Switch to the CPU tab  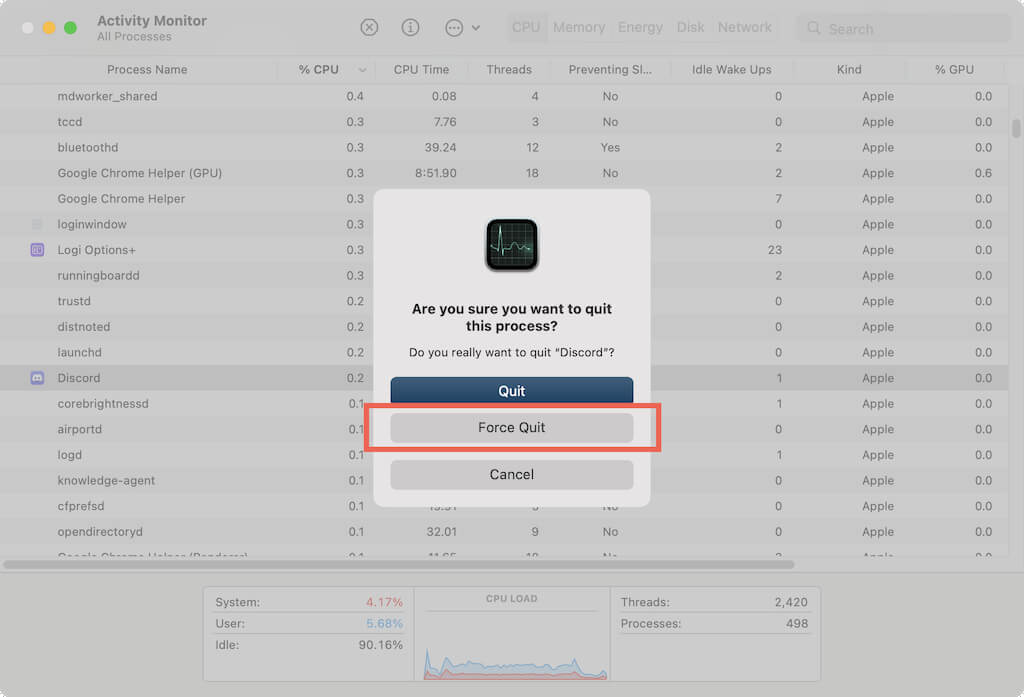526,27
